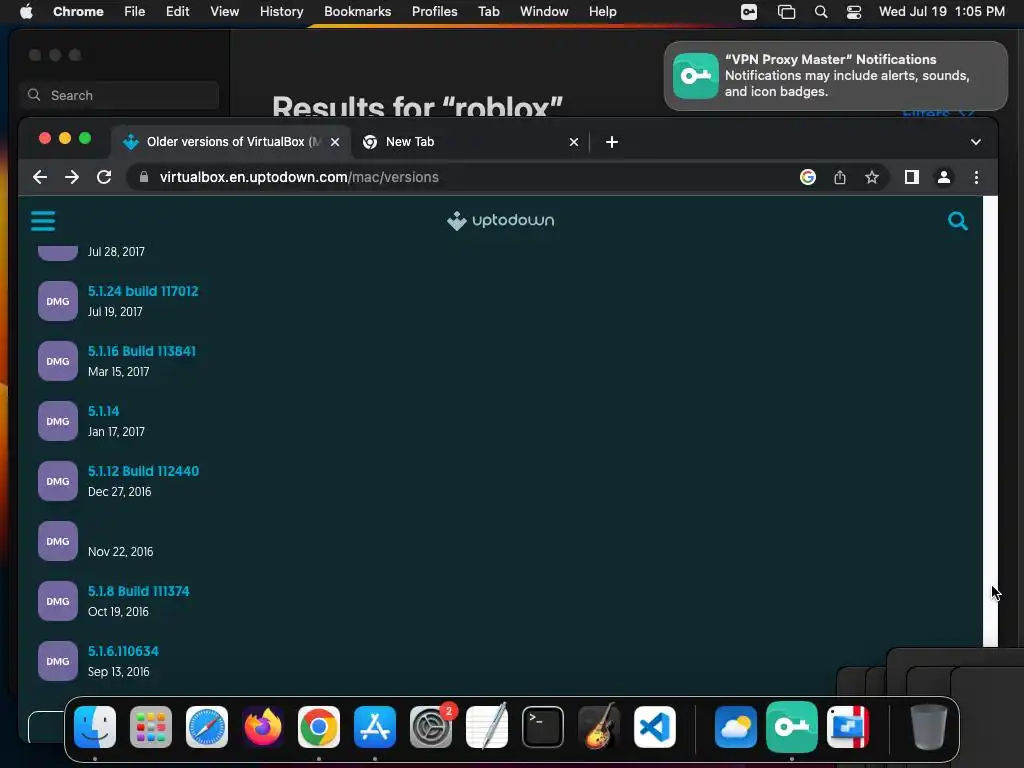1024x768 pixels.
Task: Open Finder from the Dock
Action: pos(95,727)
